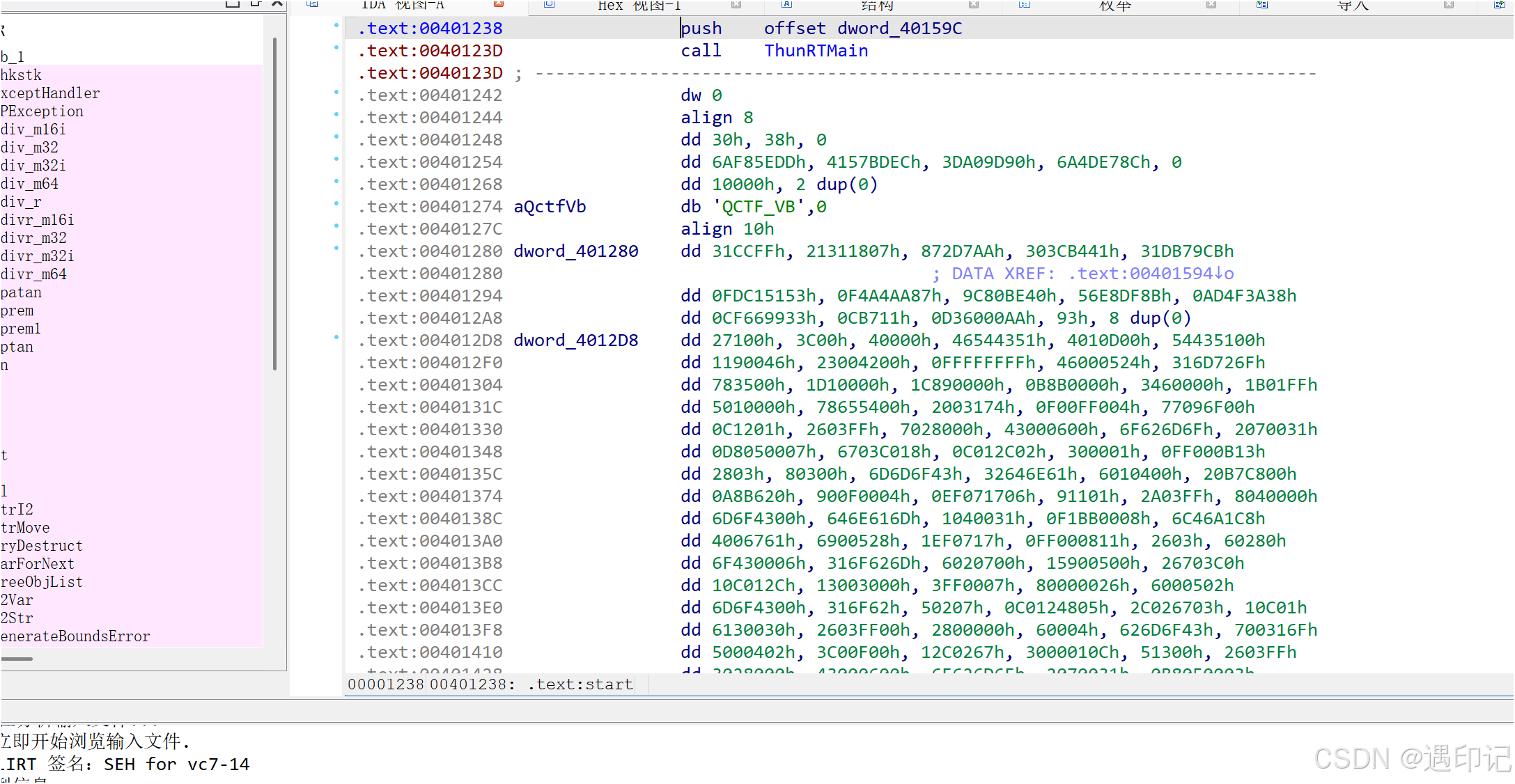
Task: Select ryDestruct entry in function list
Action: pyautogui.click(x=42, y=546)
